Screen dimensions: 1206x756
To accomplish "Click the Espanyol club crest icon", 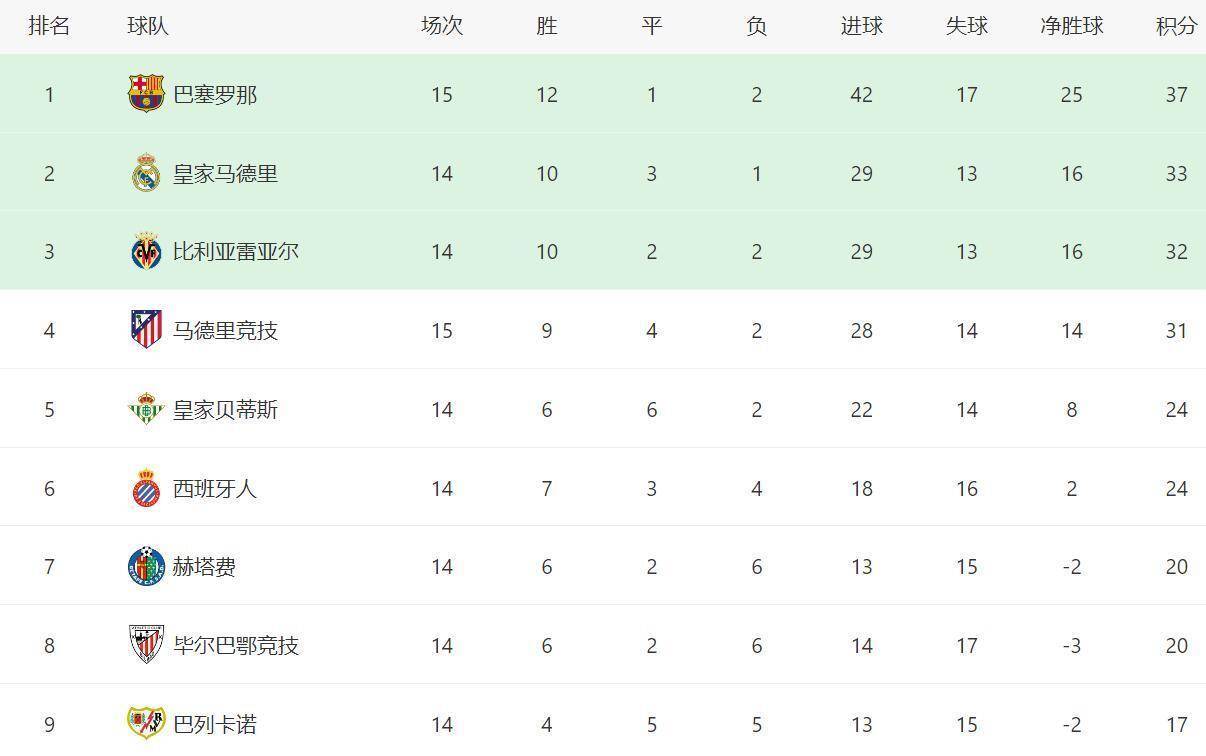I will coord(146,488).
